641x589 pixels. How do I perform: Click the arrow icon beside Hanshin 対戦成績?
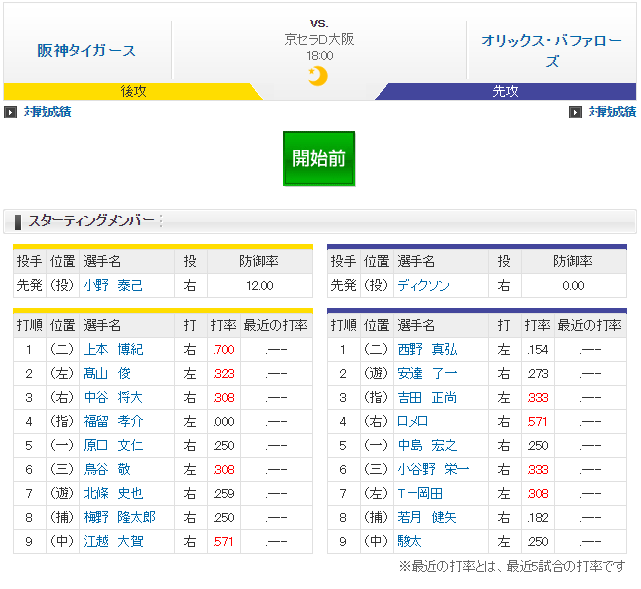pos(10,112)
